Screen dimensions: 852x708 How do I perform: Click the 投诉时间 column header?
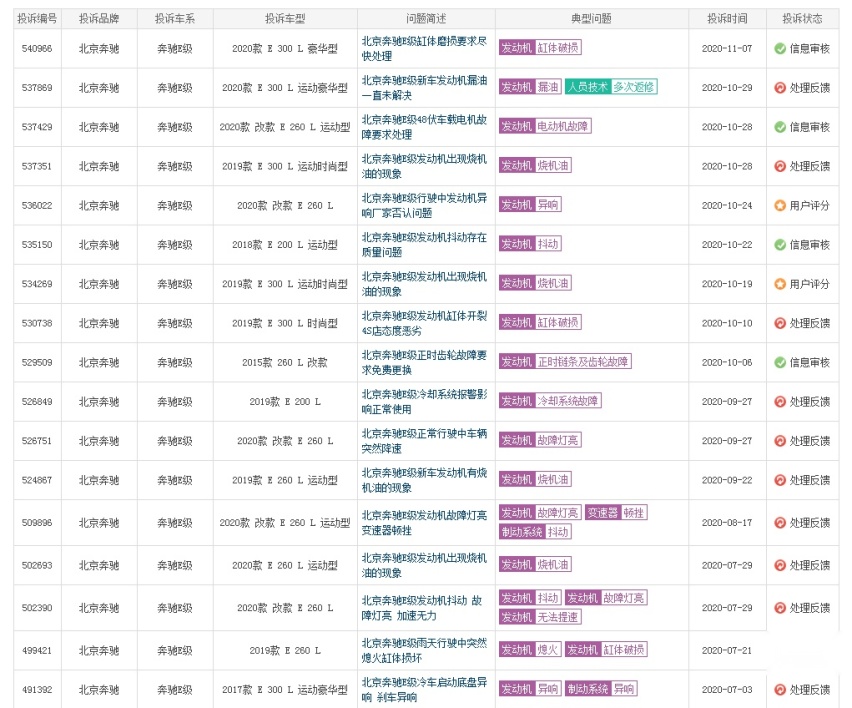[727, 18]
